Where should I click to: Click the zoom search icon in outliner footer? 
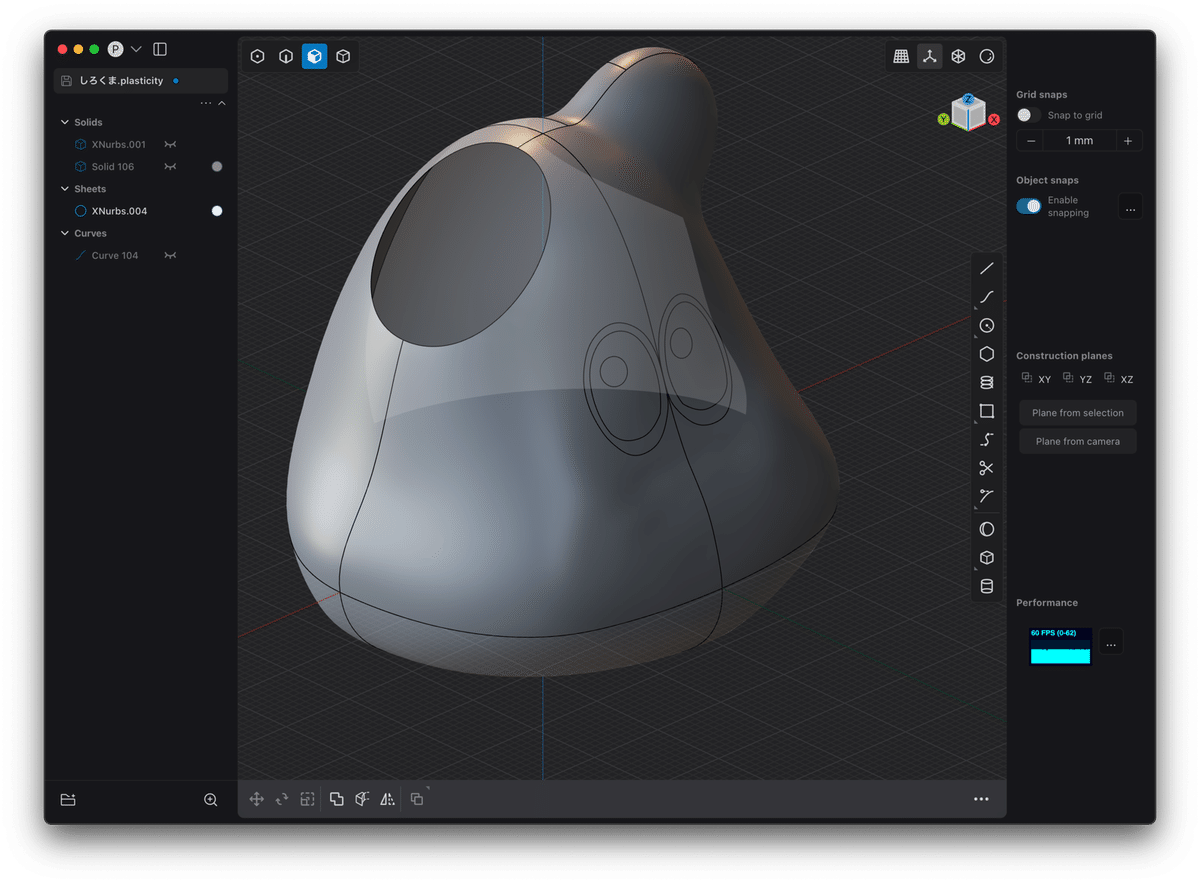(x=211, y=800)
